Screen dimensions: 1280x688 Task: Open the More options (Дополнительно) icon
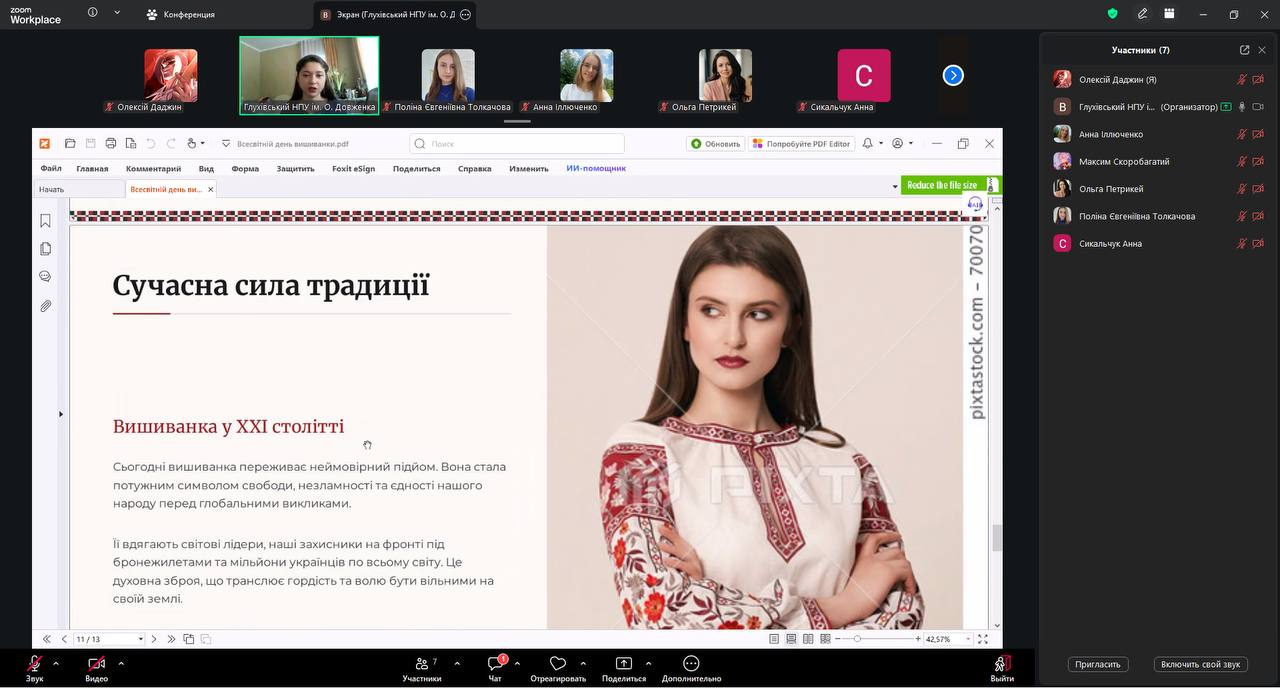[691, 664]
